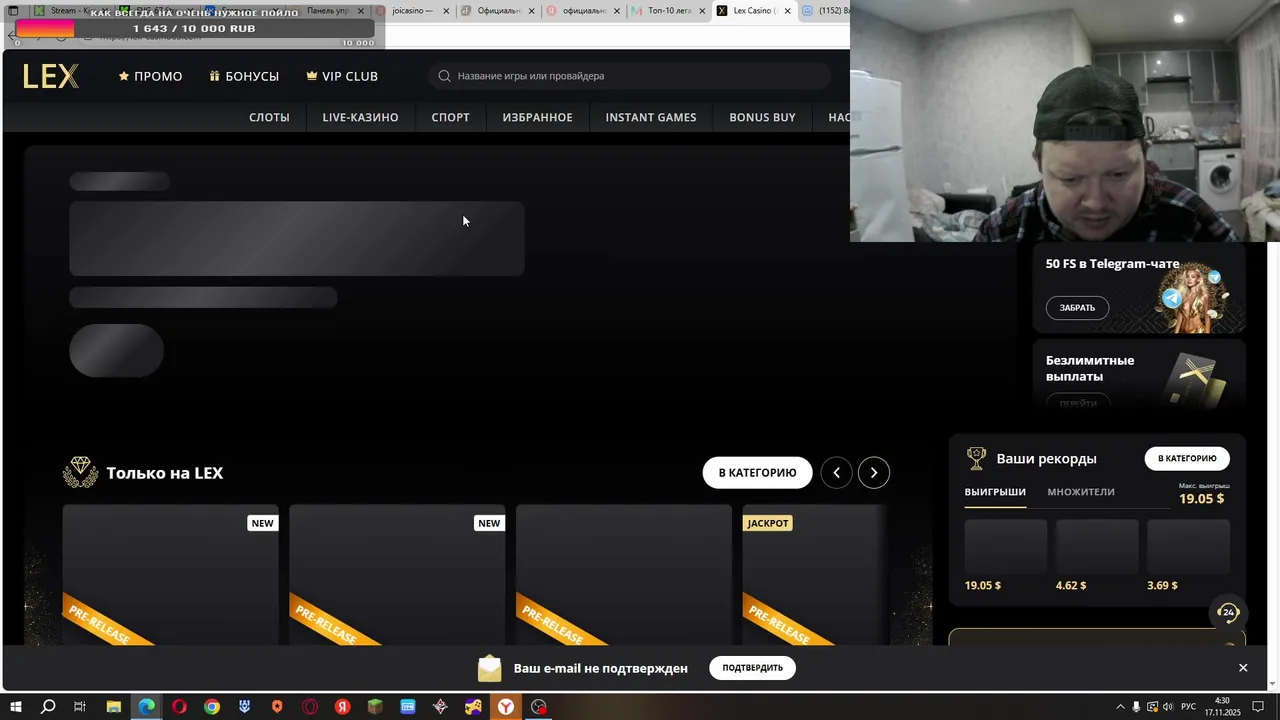Switch to the ИЗБРАННОЕ category
This screenshot has height=720, width=1280.
click(x=537, y=117)
